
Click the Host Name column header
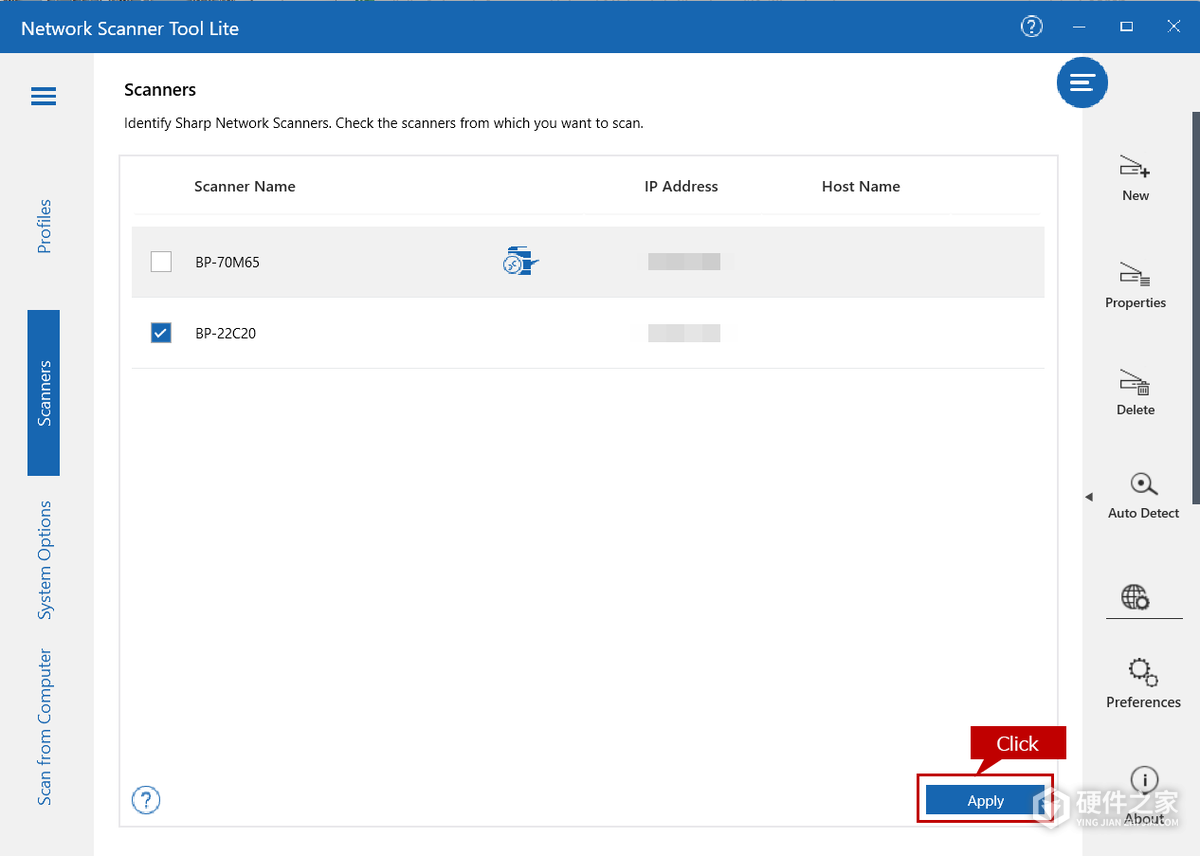861,186
